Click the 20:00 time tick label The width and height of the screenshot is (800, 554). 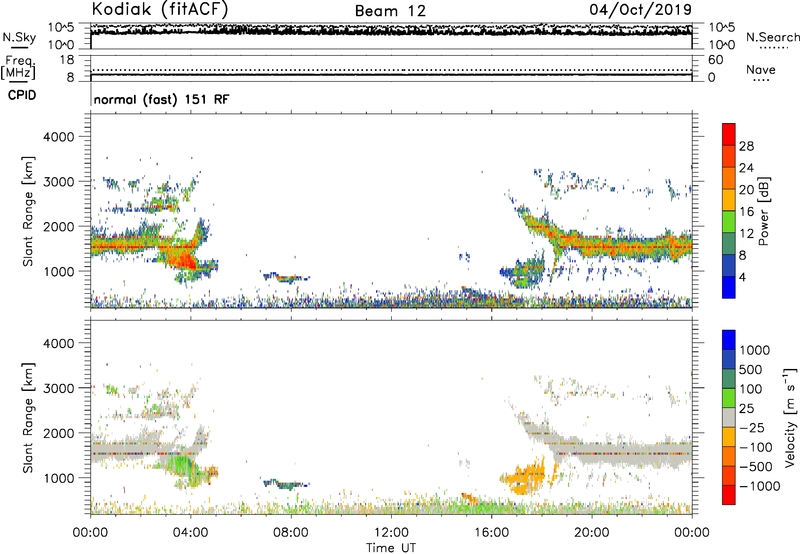pyautogui.click(x=591, y=533)
